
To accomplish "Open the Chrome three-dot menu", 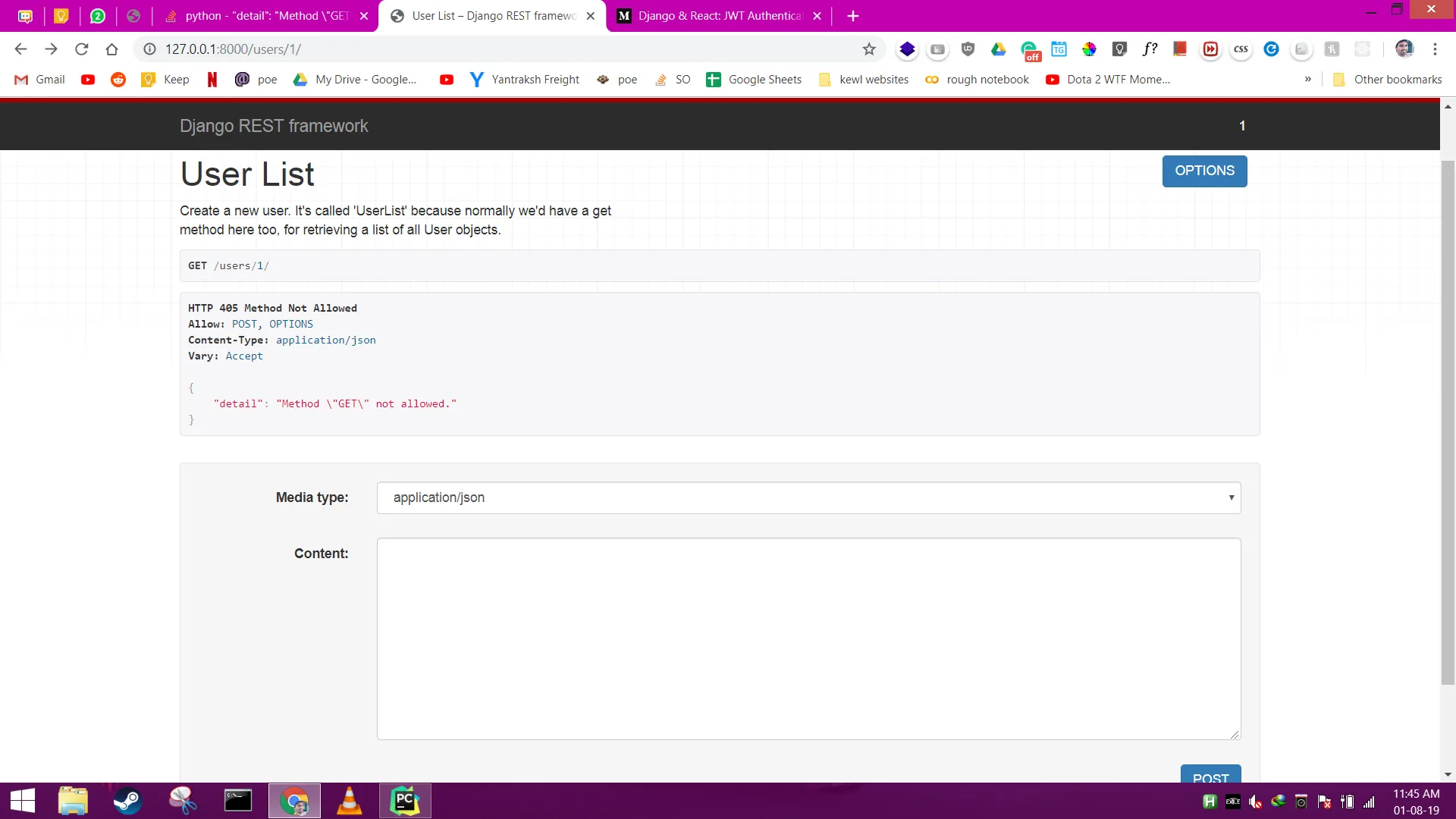I will coord(1435,49).
